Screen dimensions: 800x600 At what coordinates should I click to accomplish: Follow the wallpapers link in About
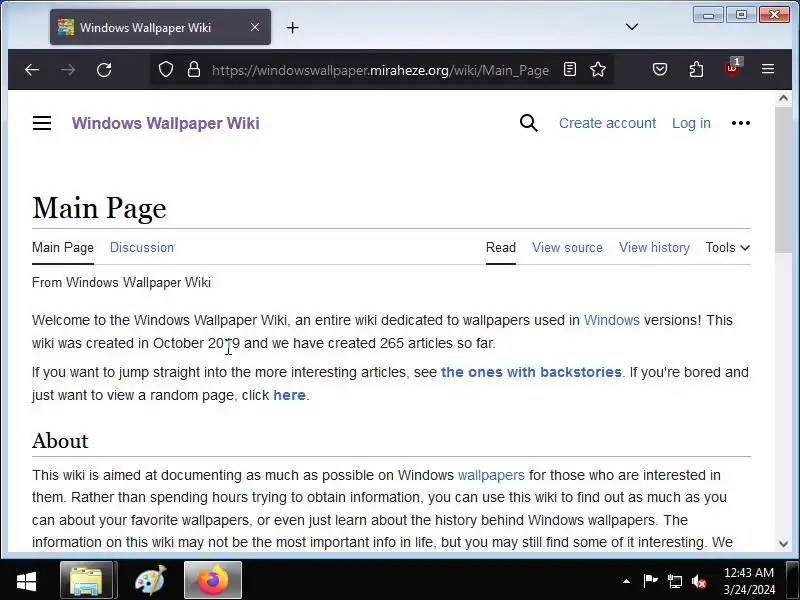pos(491,475)
